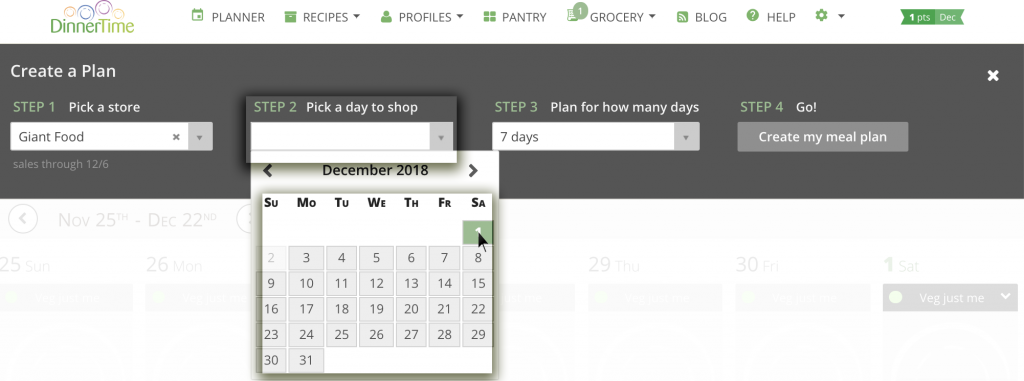
Task: Open the Recipes menu
Action: point(322,17)
